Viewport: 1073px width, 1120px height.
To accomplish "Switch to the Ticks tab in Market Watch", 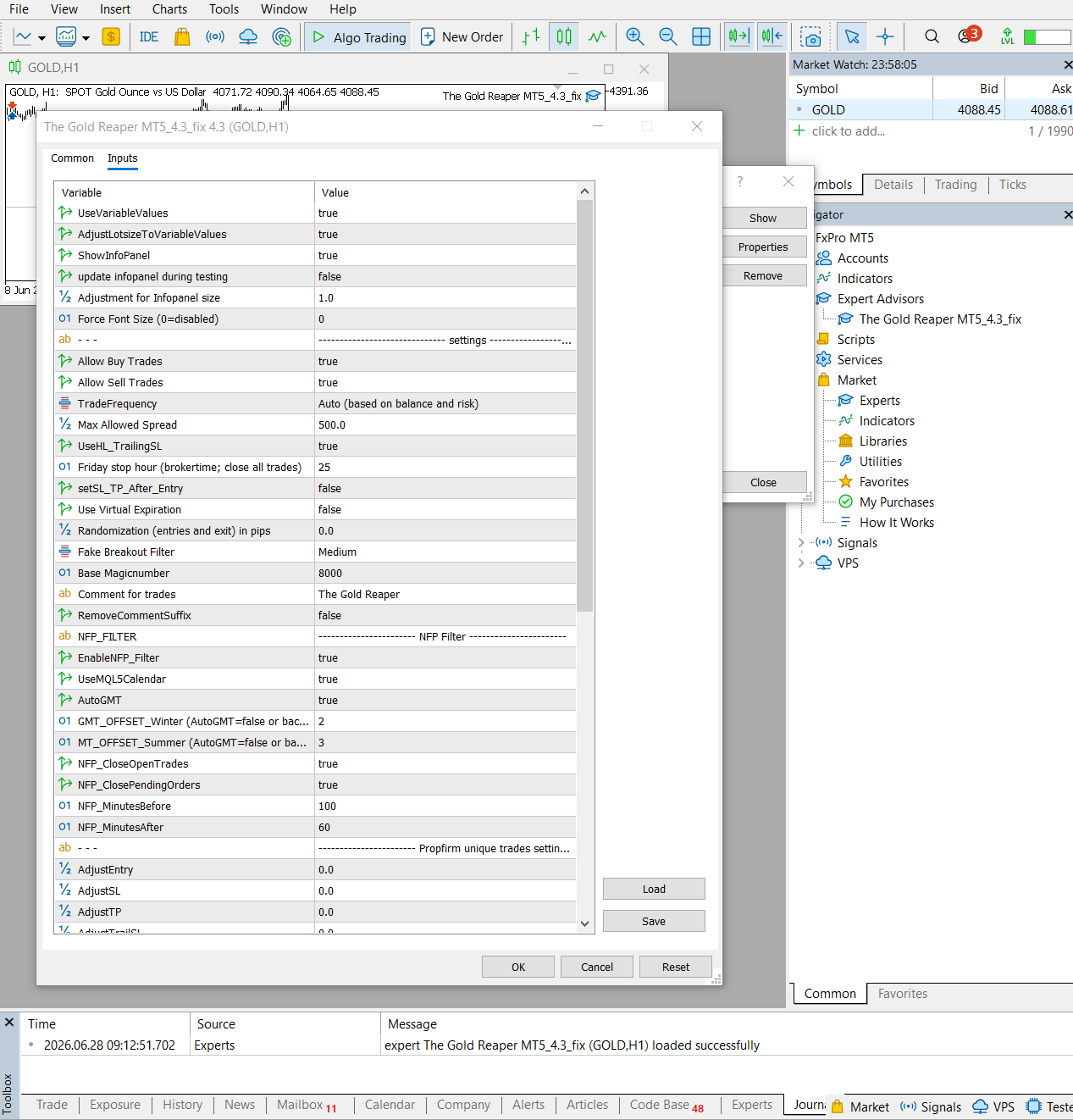I will [1012, 185].
